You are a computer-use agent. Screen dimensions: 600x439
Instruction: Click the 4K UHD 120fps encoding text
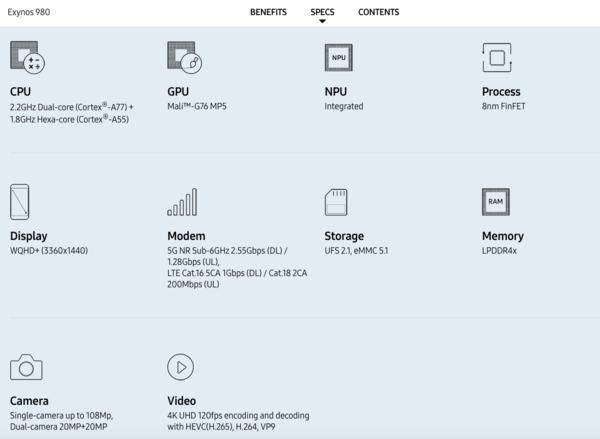[238, 415]
